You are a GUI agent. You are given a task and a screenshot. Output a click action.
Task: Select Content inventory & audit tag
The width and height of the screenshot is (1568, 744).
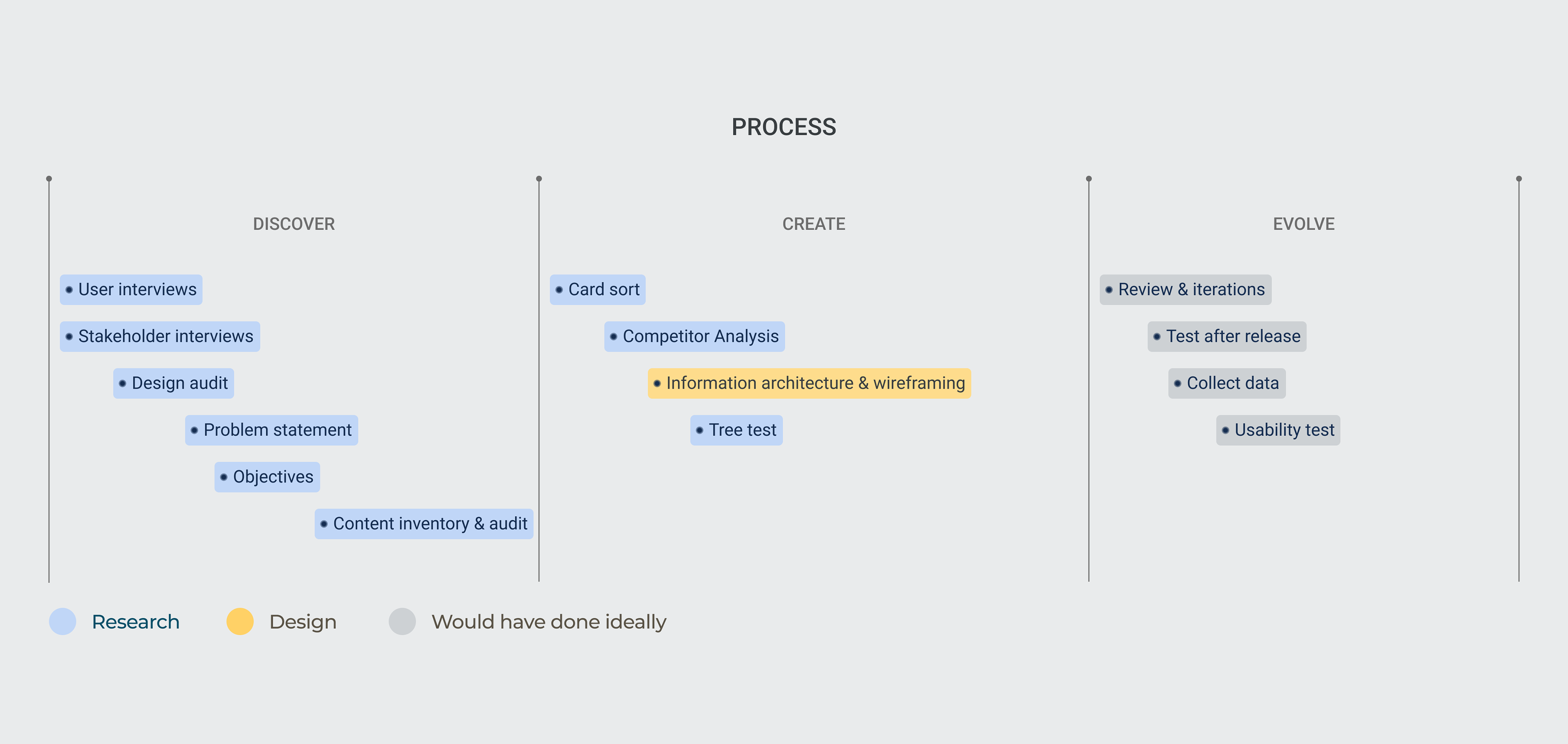coord(424,524)
